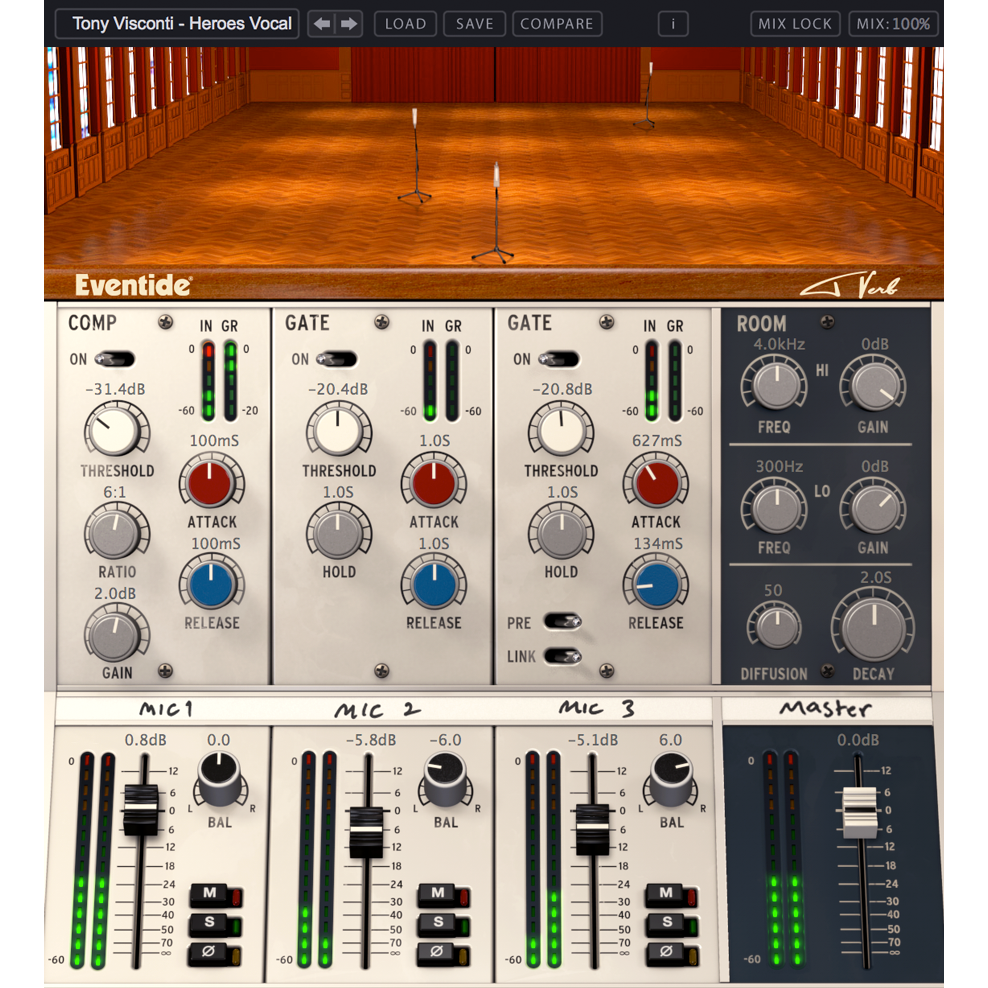
Task: Click the previous preset left arrow
Action: (322, 24)
